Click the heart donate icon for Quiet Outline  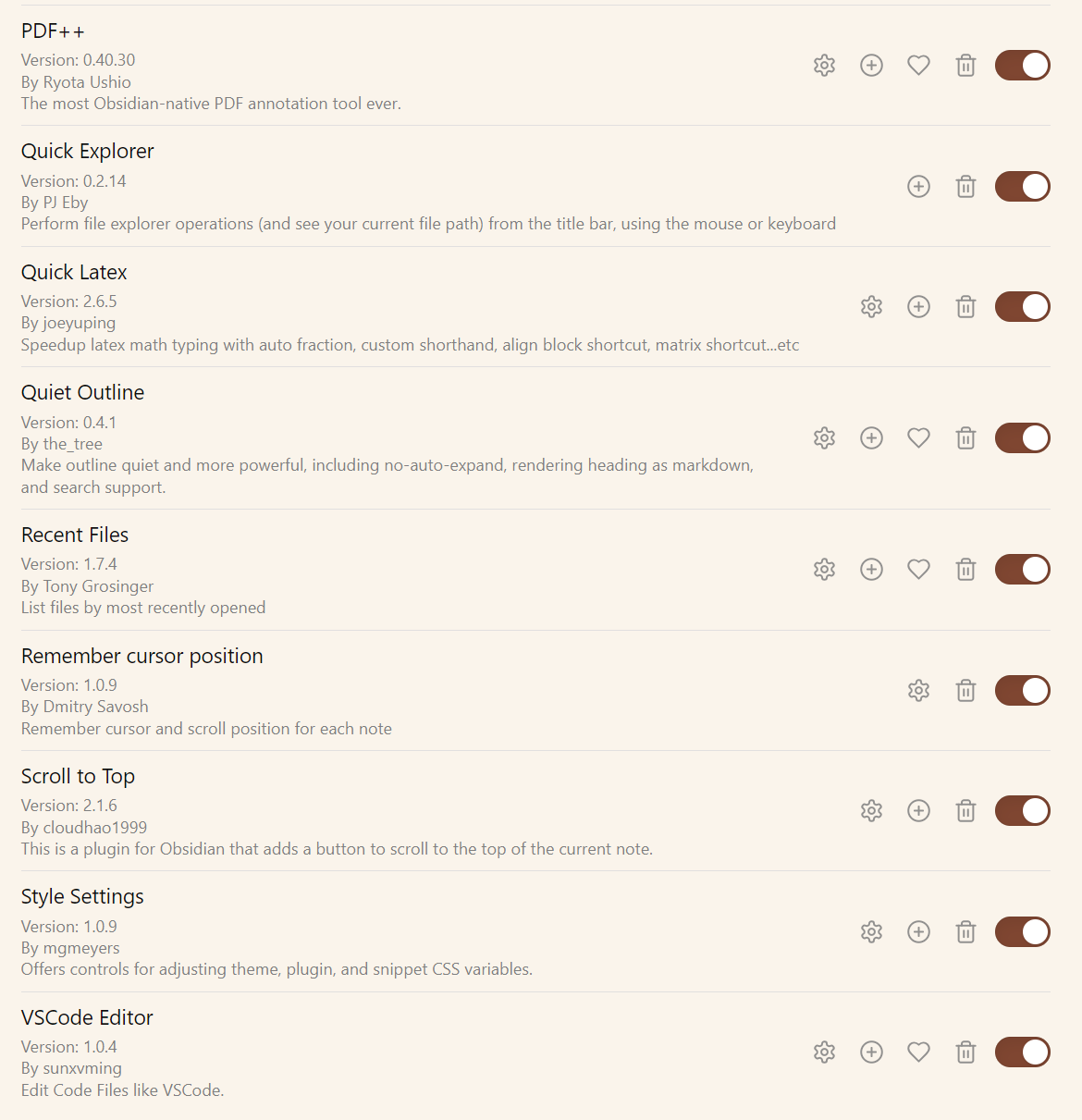pyautogui.click(x=918, y=438)
